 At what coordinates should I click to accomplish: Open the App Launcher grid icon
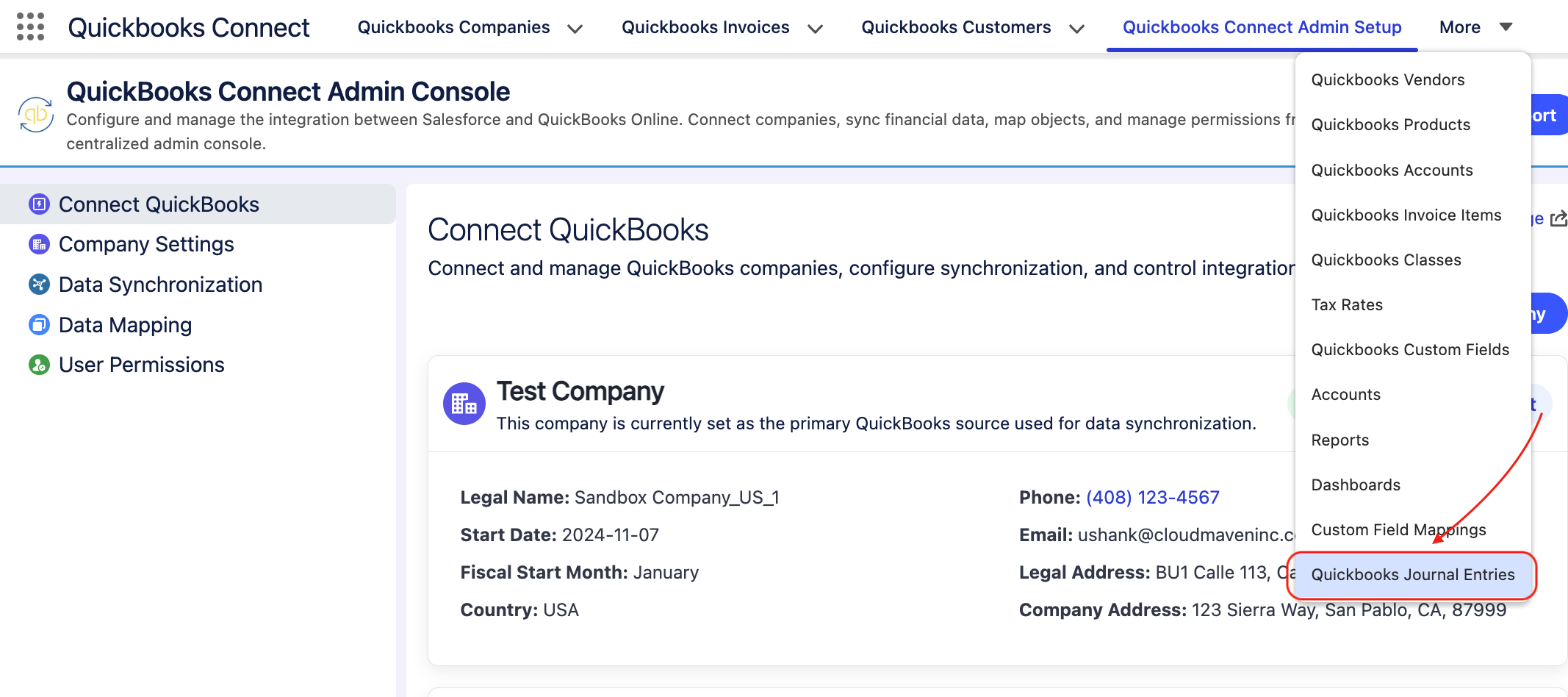click(30, 26)
